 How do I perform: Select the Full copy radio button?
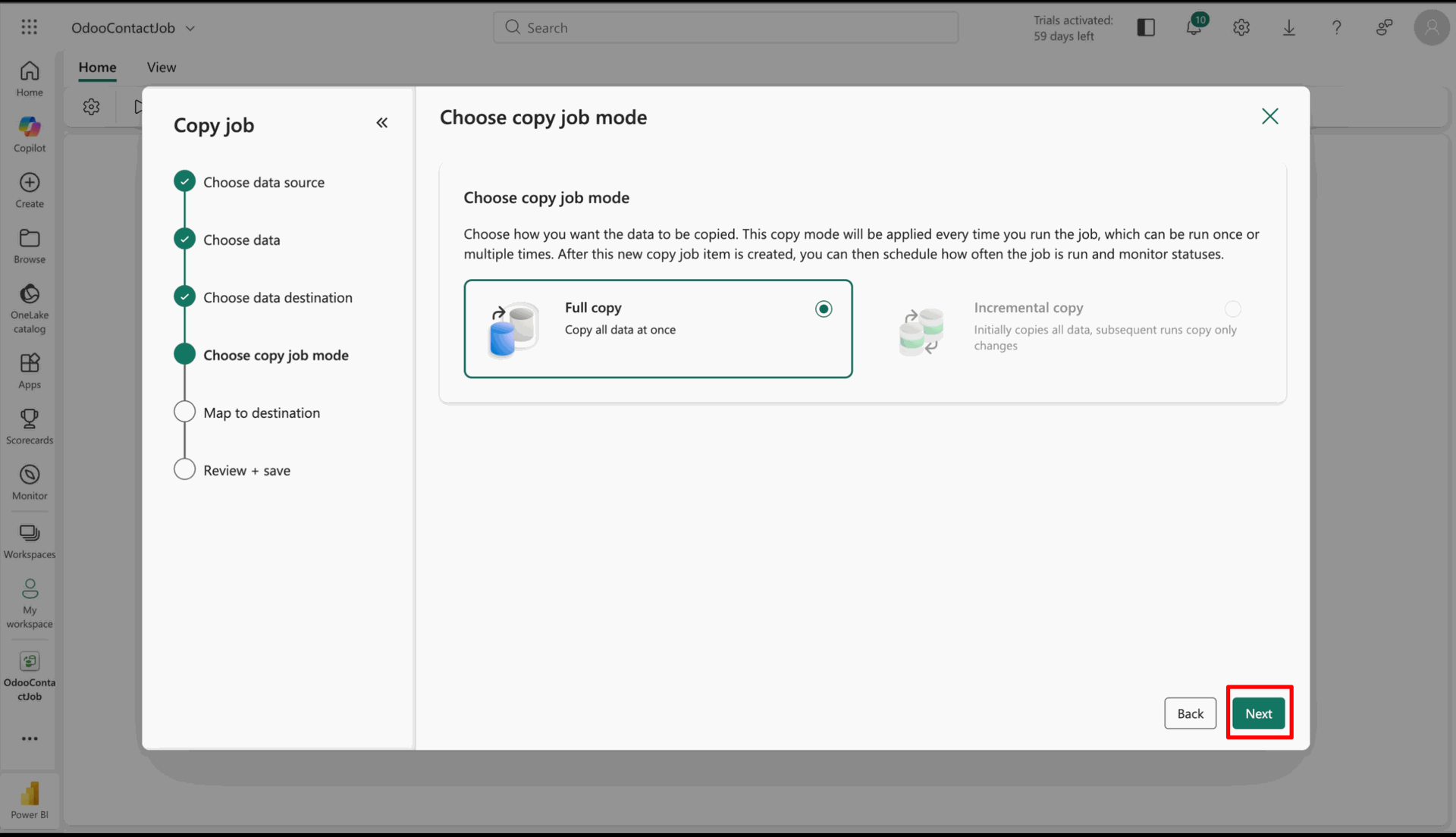click(824, 309)
